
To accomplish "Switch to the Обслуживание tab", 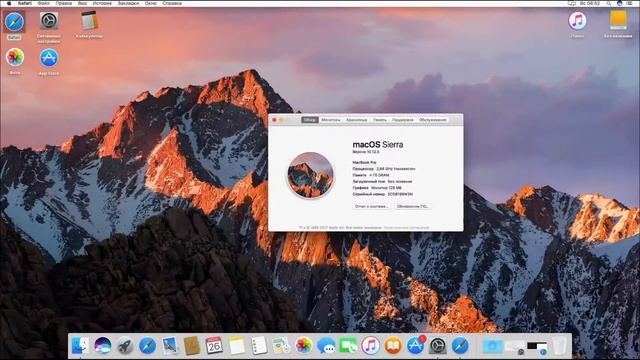I will [433, 120].
